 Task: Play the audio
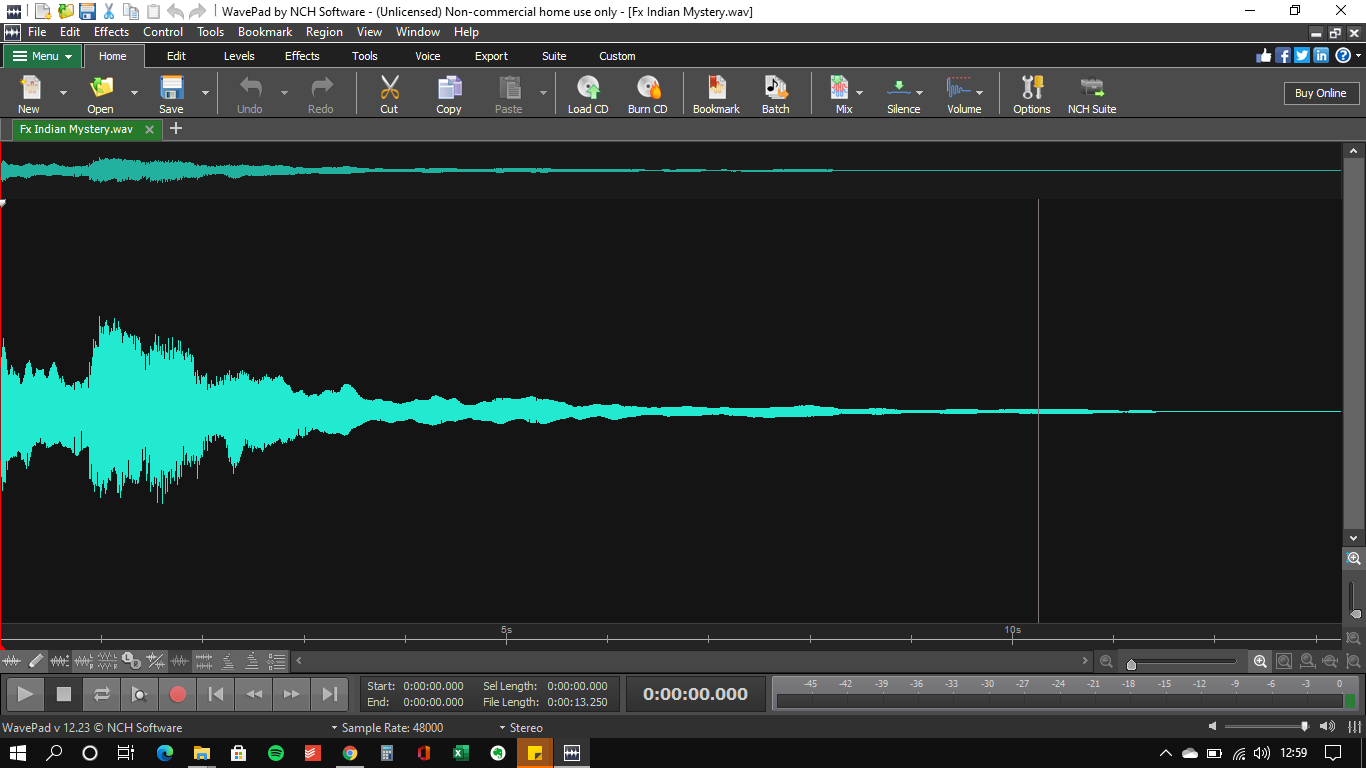26,694
